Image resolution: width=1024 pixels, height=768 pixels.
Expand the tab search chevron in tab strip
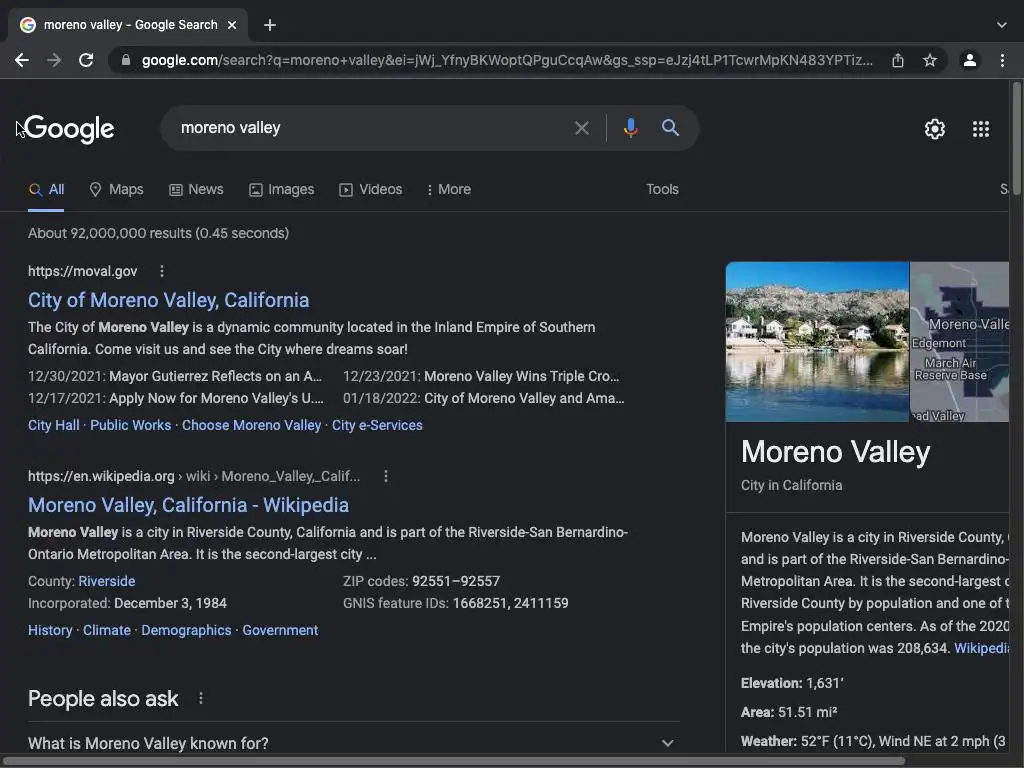pos(1002,25)
